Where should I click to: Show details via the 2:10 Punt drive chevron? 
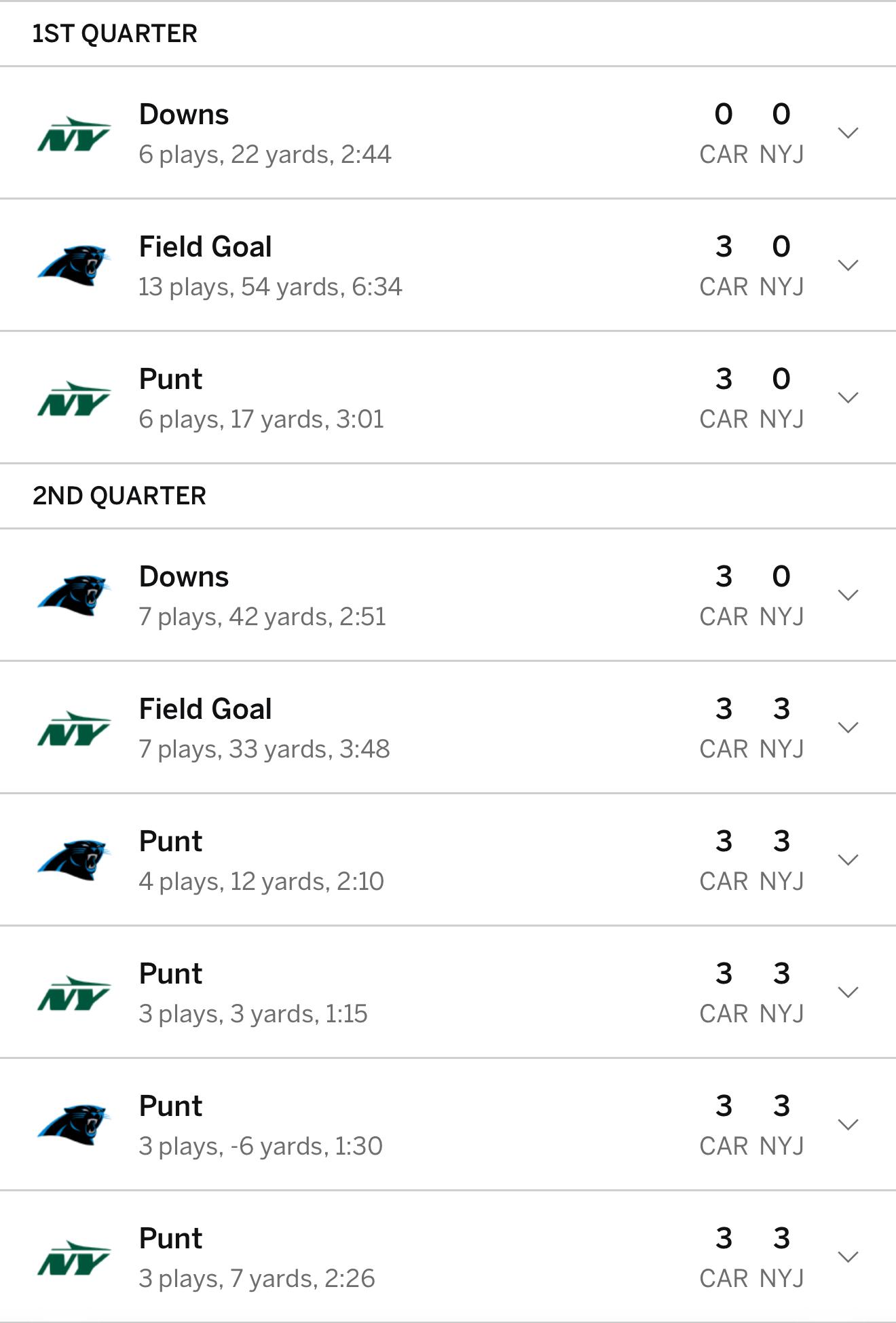click(x=848, y=860)
